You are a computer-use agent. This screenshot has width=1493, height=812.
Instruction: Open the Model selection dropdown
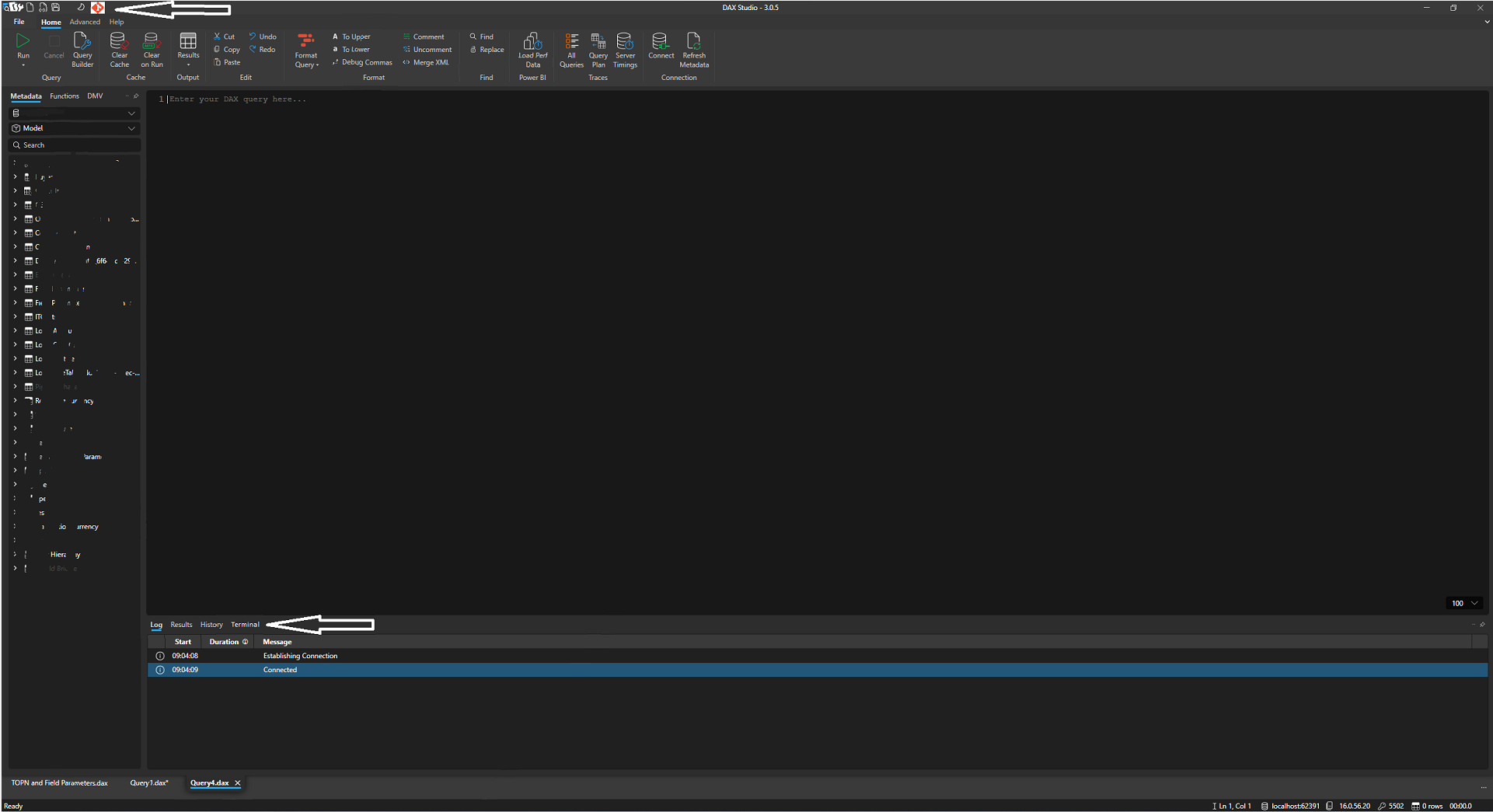pos(75,128)
